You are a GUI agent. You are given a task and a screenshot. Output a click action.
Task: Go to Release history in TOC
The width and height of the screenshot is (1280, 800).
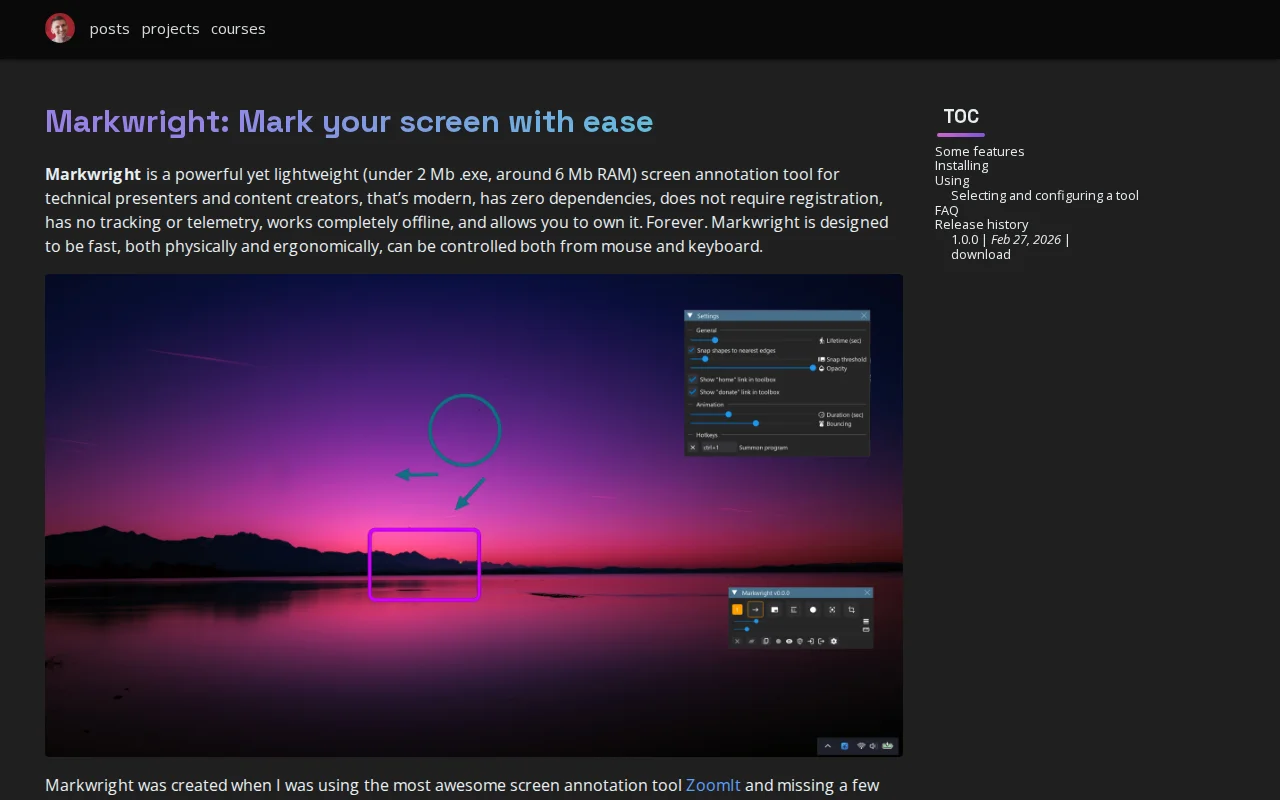click(x=982, y=225)
